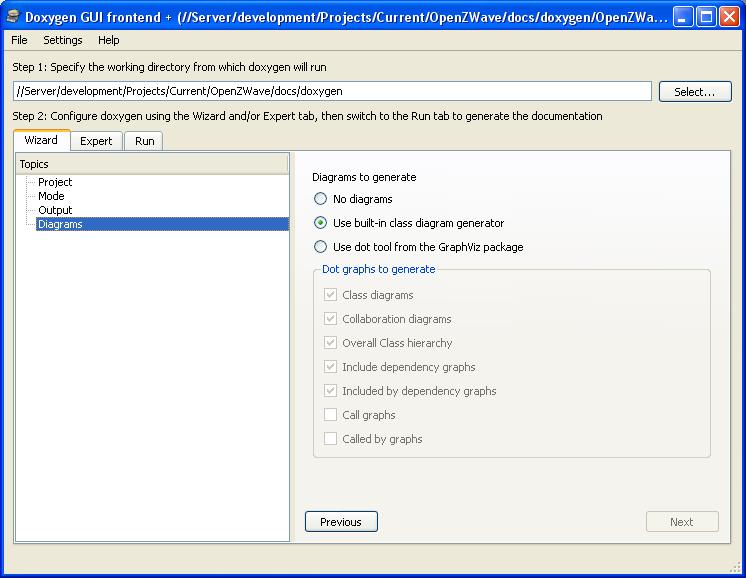Image resolution: width=746 pixels, height=578 pixels.
Task: Choose the No diagrams option
Action: click(x=321, y=199)
